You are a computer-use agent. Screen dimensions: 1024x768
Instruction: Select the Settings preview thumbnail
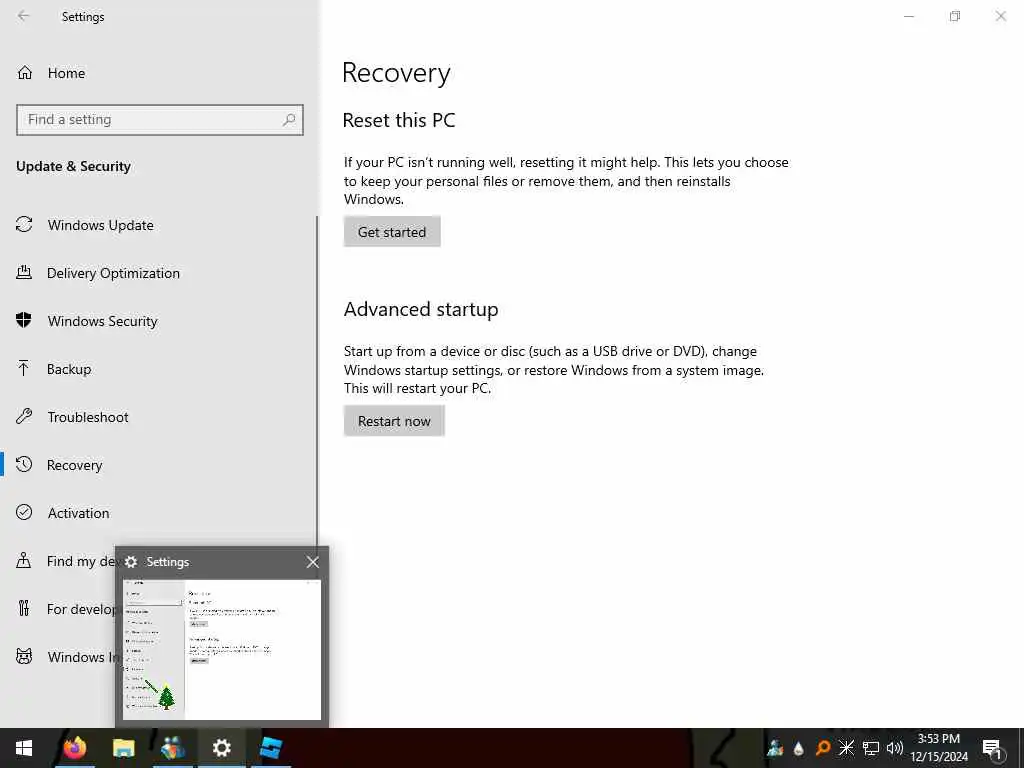pyautogui.click(x=222, y=650)
